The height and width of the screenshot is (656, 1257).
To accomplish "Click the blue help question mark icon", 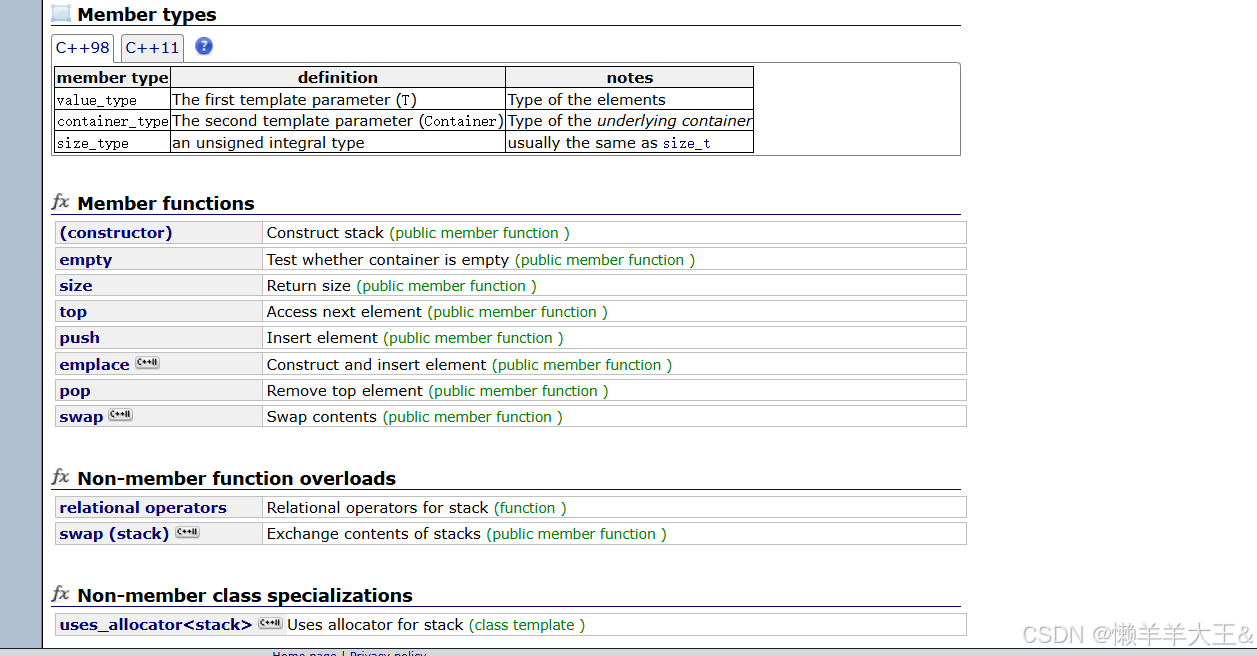I will click(204, 46).
